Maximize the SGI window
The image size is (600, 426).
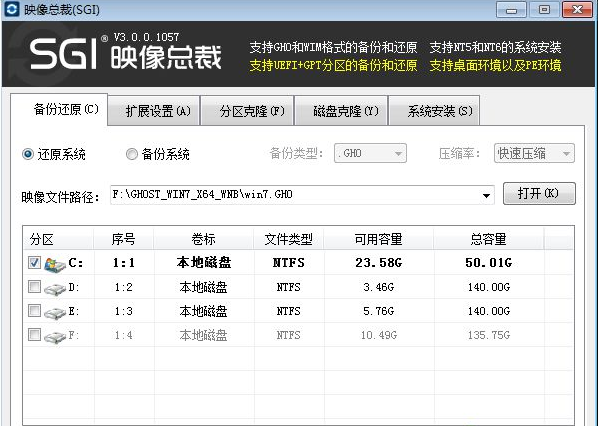pos(543,10)
